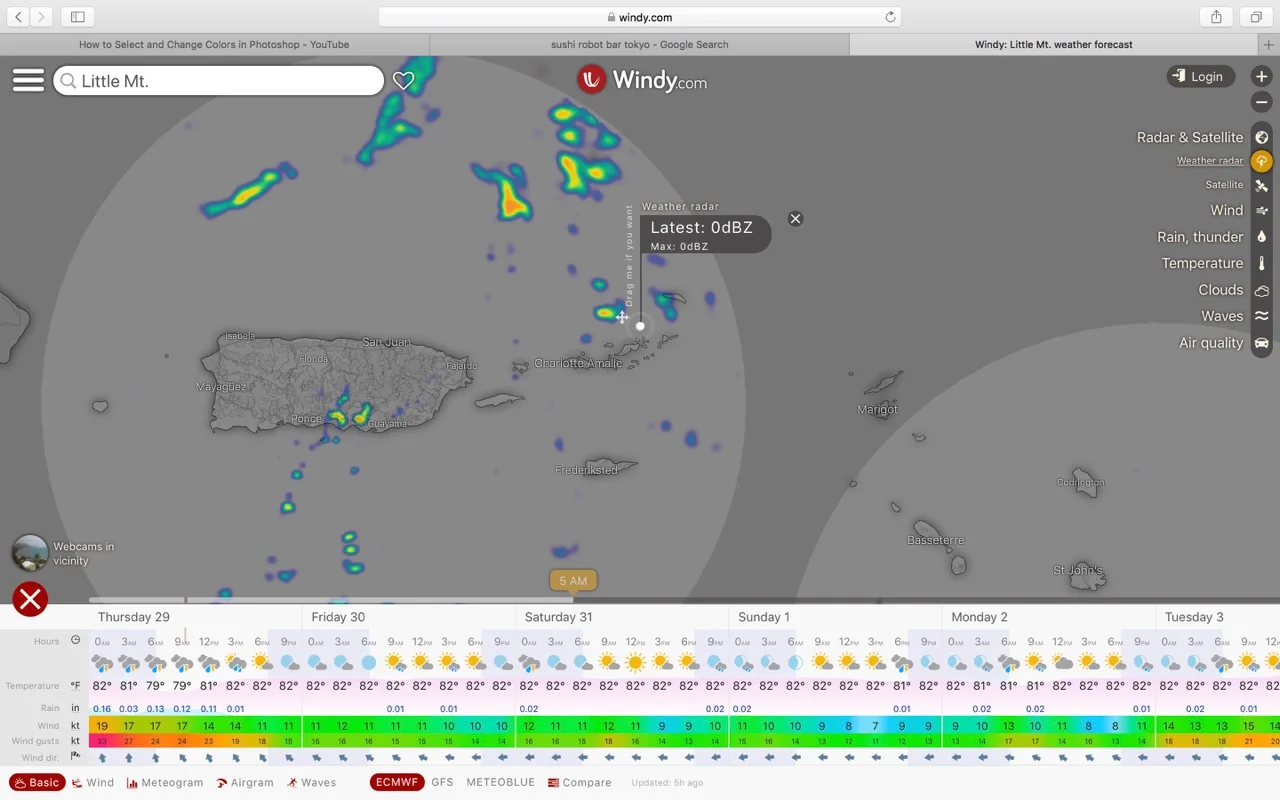Toggle rain unit in

(x=75, y=708)
